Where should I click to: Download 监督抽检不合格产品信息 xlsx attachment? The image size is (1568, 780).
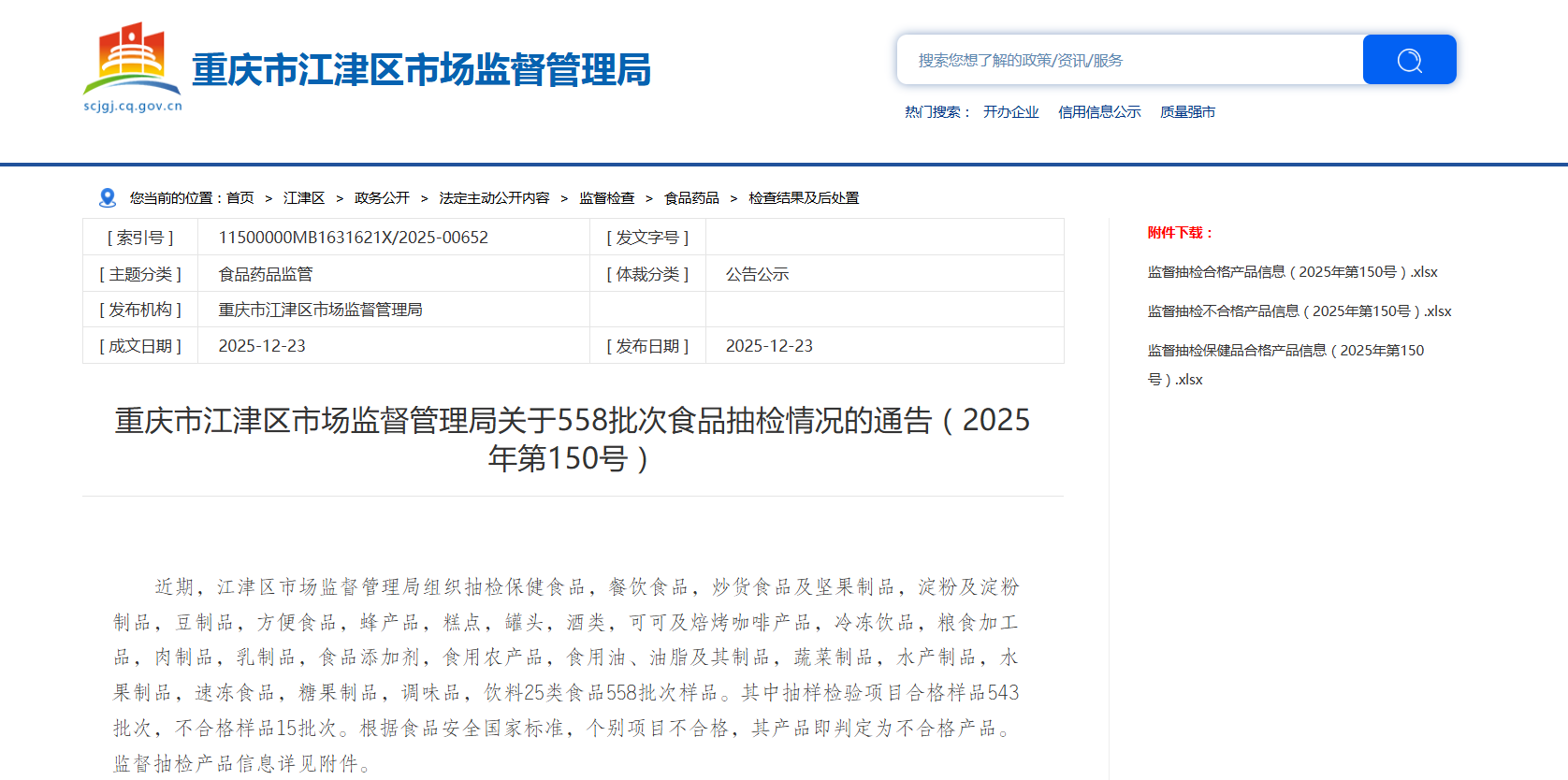[x=1299, y=311]
